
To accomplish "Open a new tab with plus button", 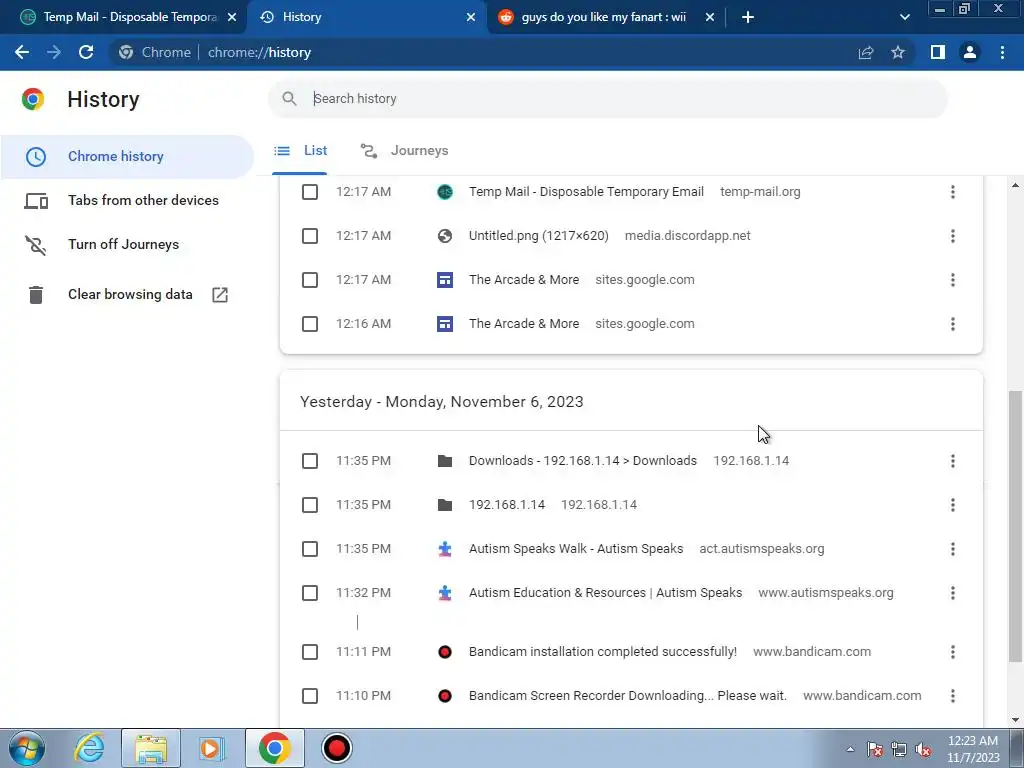I will click(x=748, y=17).
